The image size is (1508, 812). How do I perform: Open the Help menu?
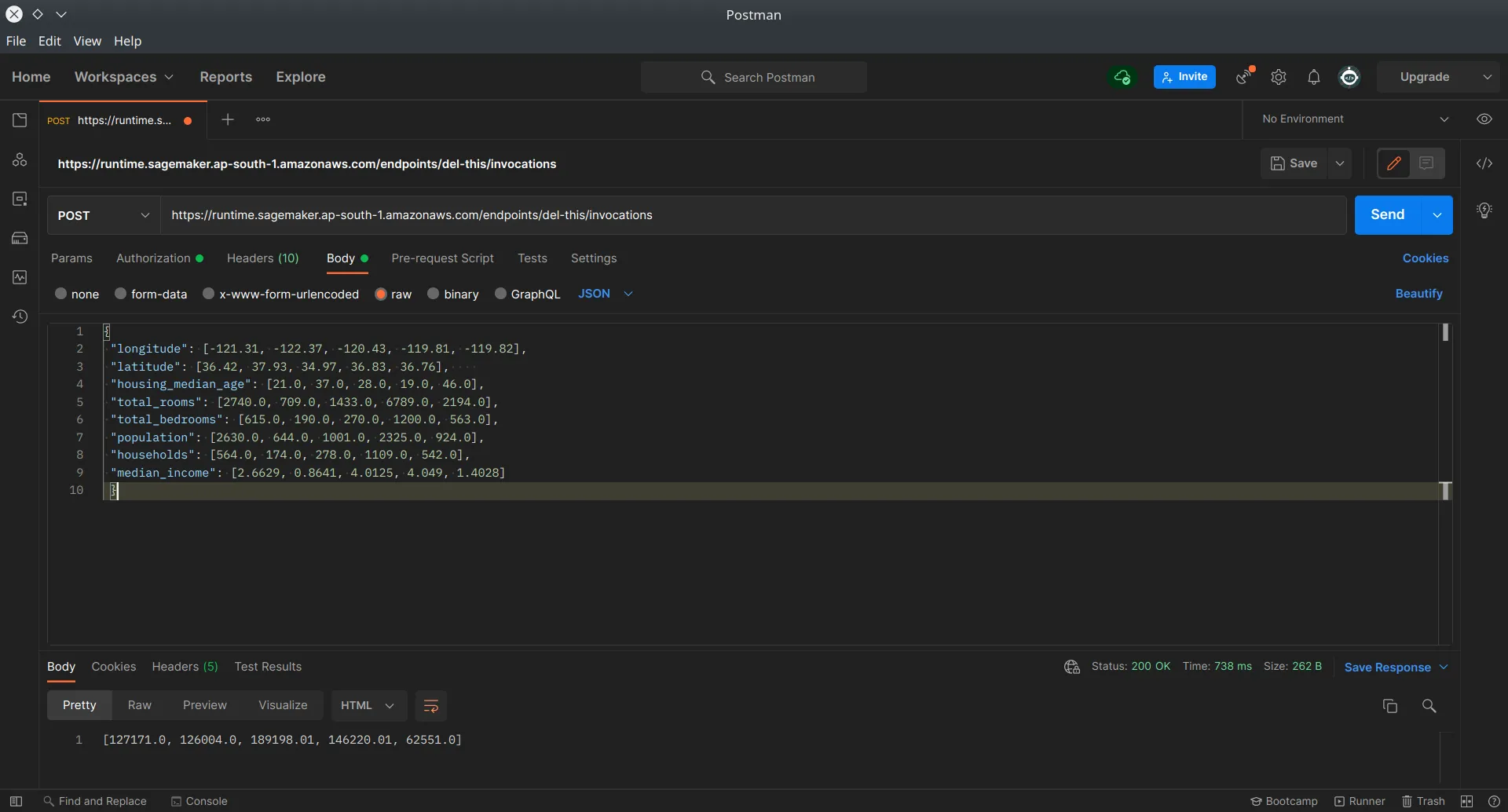tap(127, 41)
